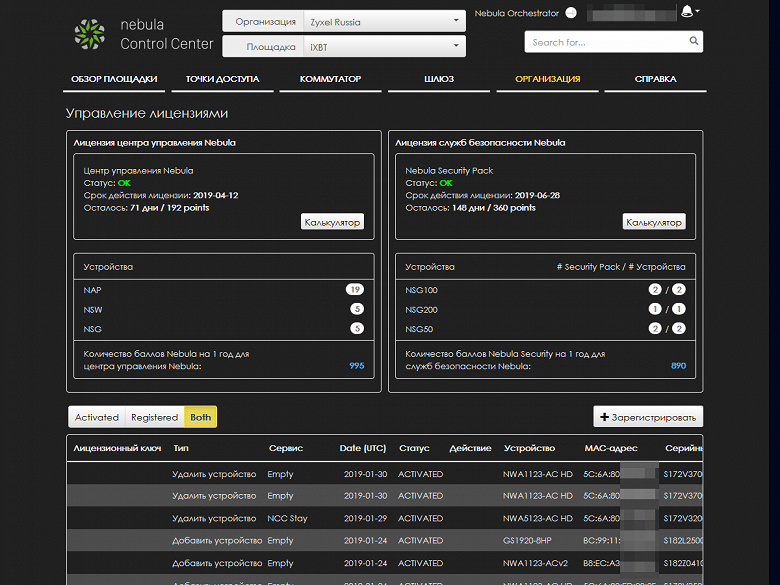Click the NSW device count badge
The height and width of the screenshot is (585, 780).
pyautogui.click(x=356, y=309)
